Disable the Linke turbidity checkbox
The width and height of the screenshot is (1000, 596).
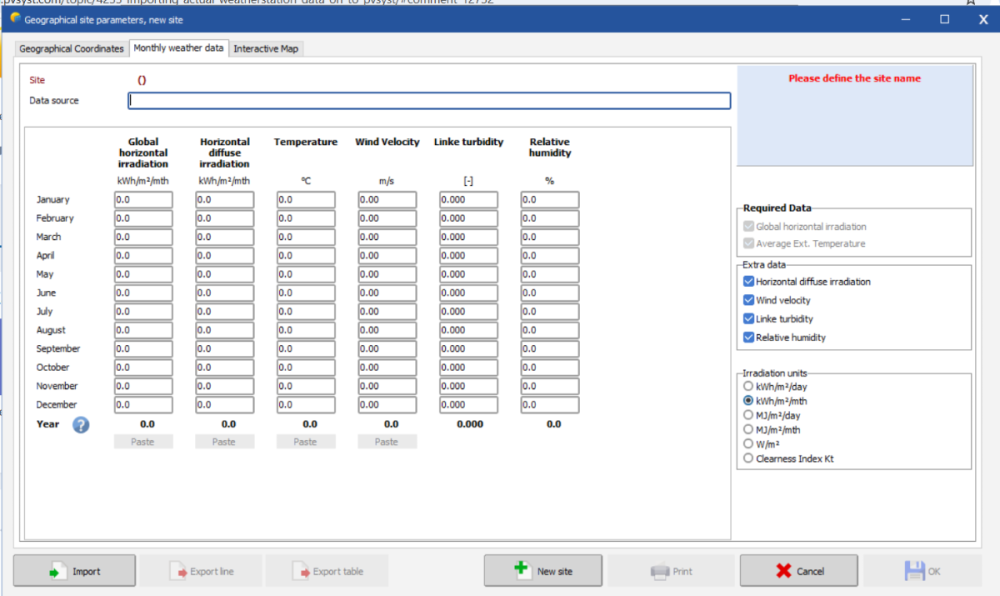click(x=749, y=319)
